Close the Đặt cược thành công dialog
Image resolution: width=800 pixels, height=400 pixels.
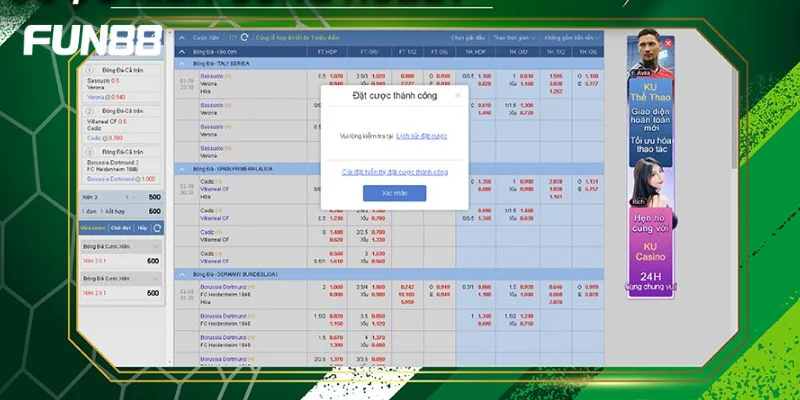point(458,95)
